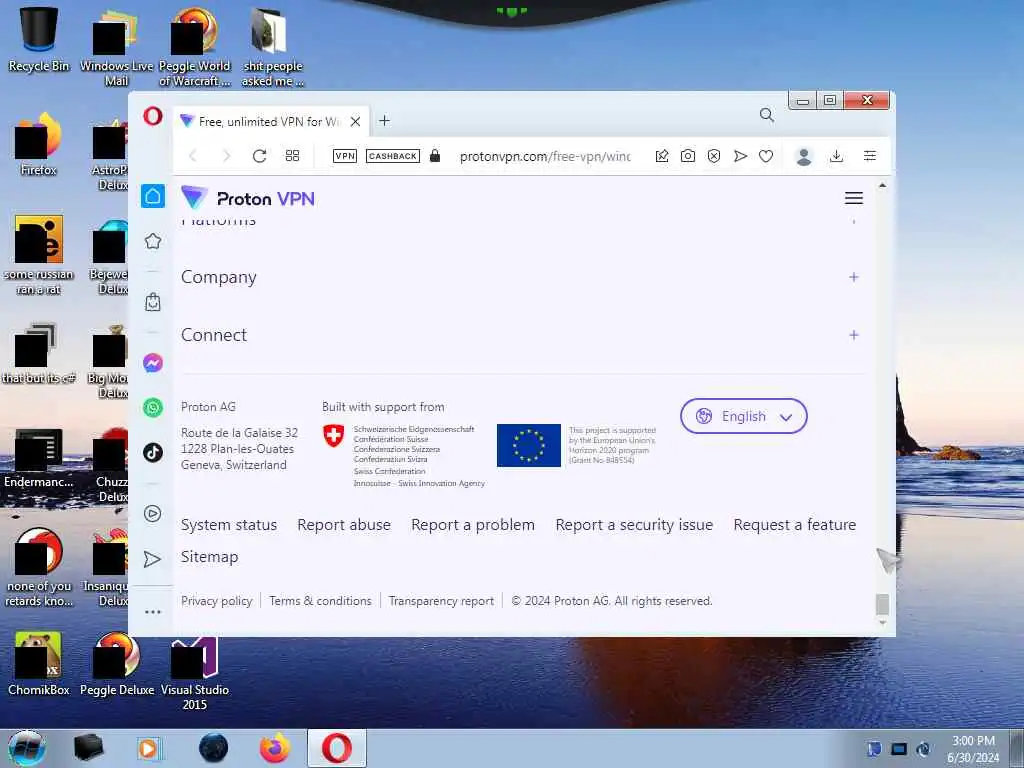The height and width of the screenshot is (768, 1024).
Task: Open the edit page pencil icon in address bar
Action: 662,156
